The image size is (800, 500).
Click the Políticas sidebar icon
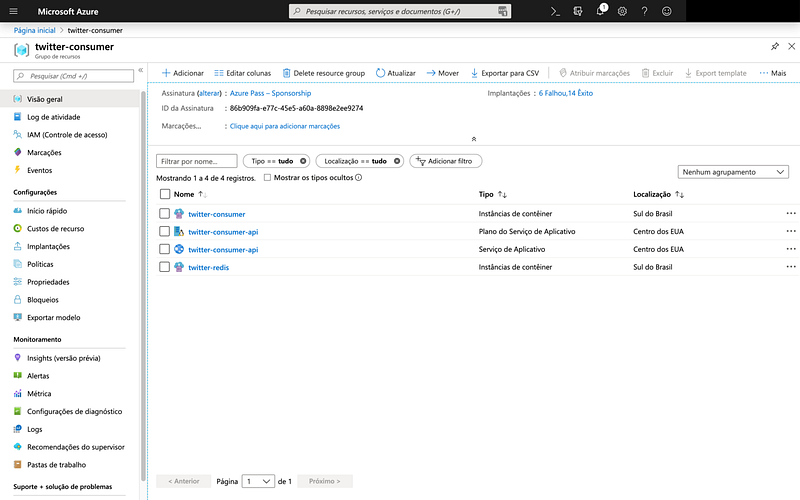[17, 264]
